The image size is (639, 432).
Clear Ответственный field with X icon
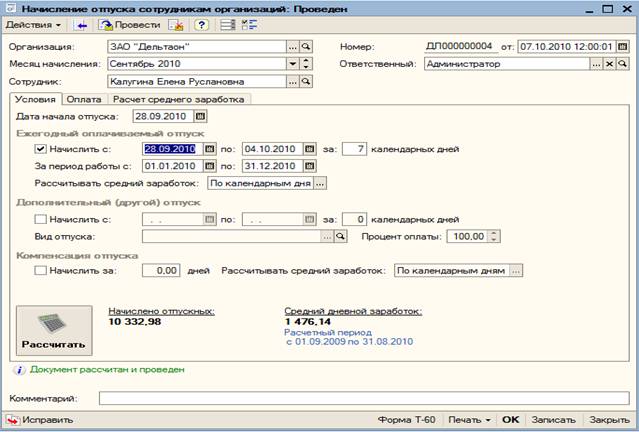click(x=609, y=63)
